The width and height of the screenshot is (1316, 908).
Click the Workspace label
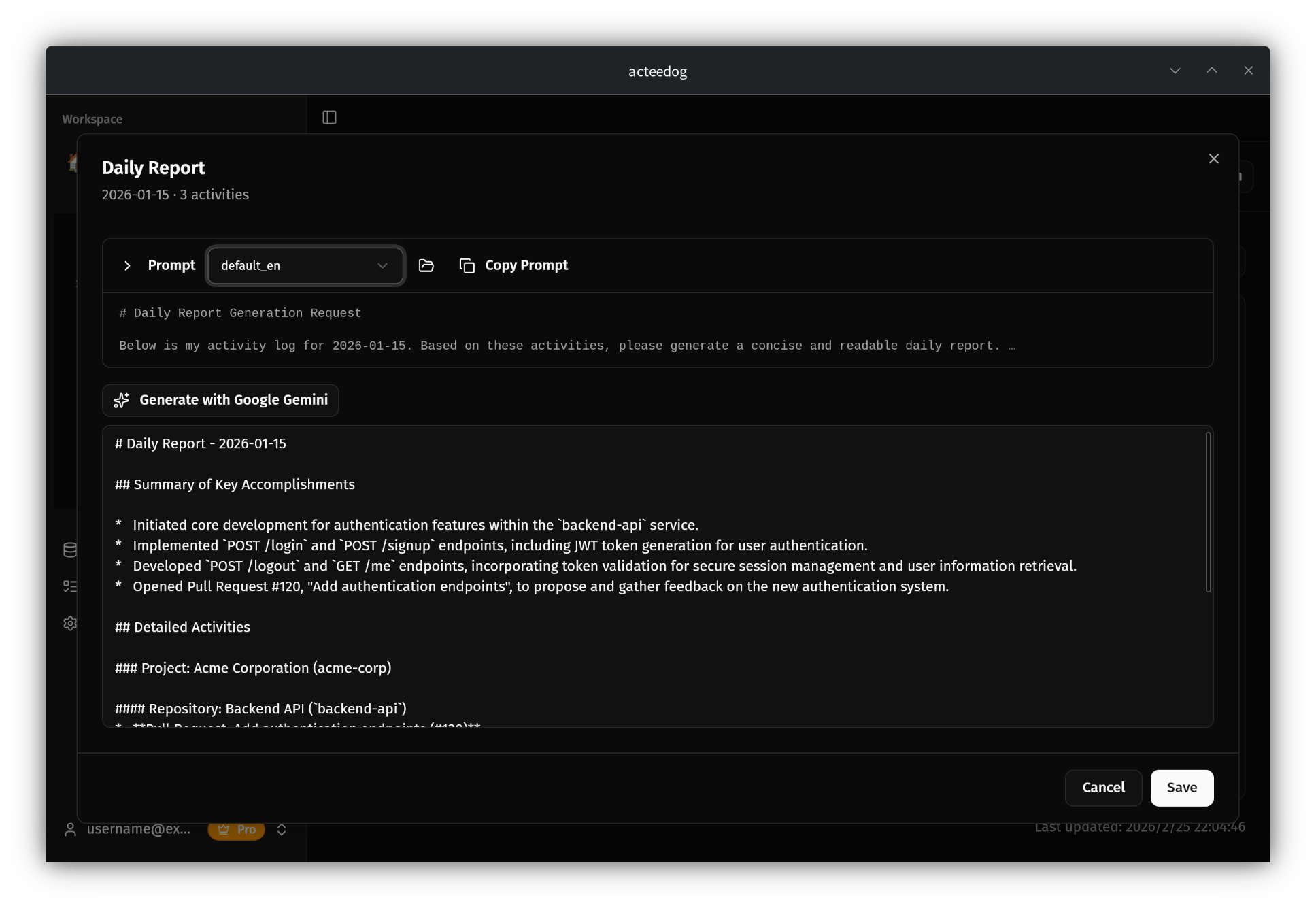(x=92, y=119)
